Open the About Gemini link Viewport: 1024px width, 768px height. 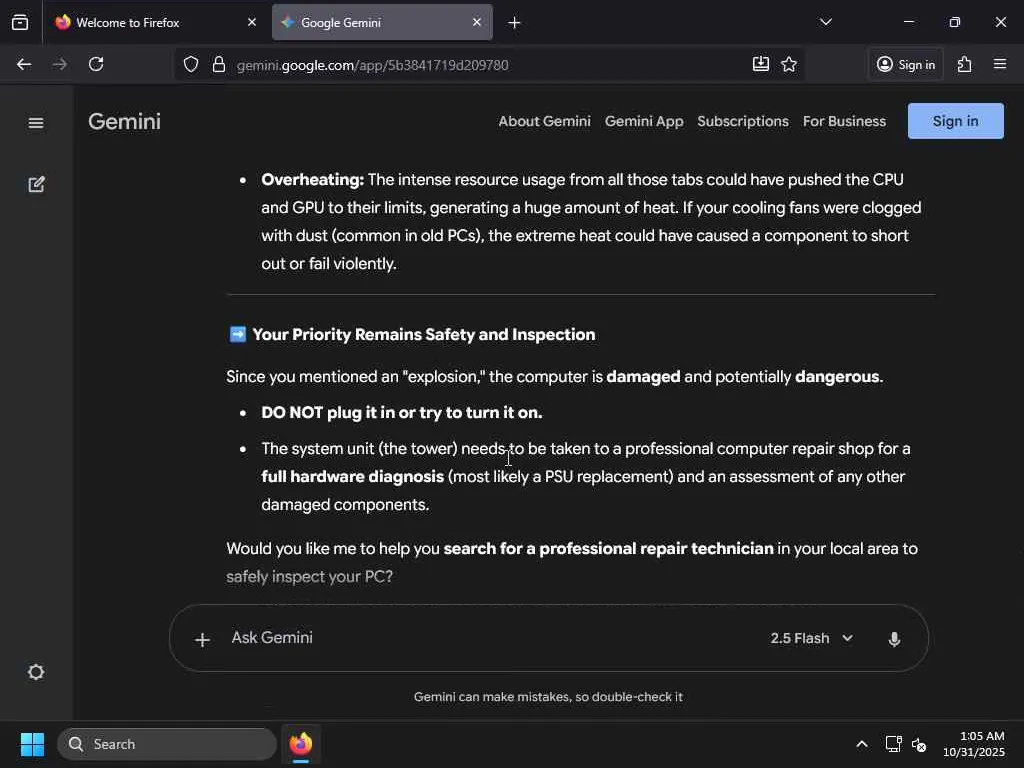click(x=544, y=121)
